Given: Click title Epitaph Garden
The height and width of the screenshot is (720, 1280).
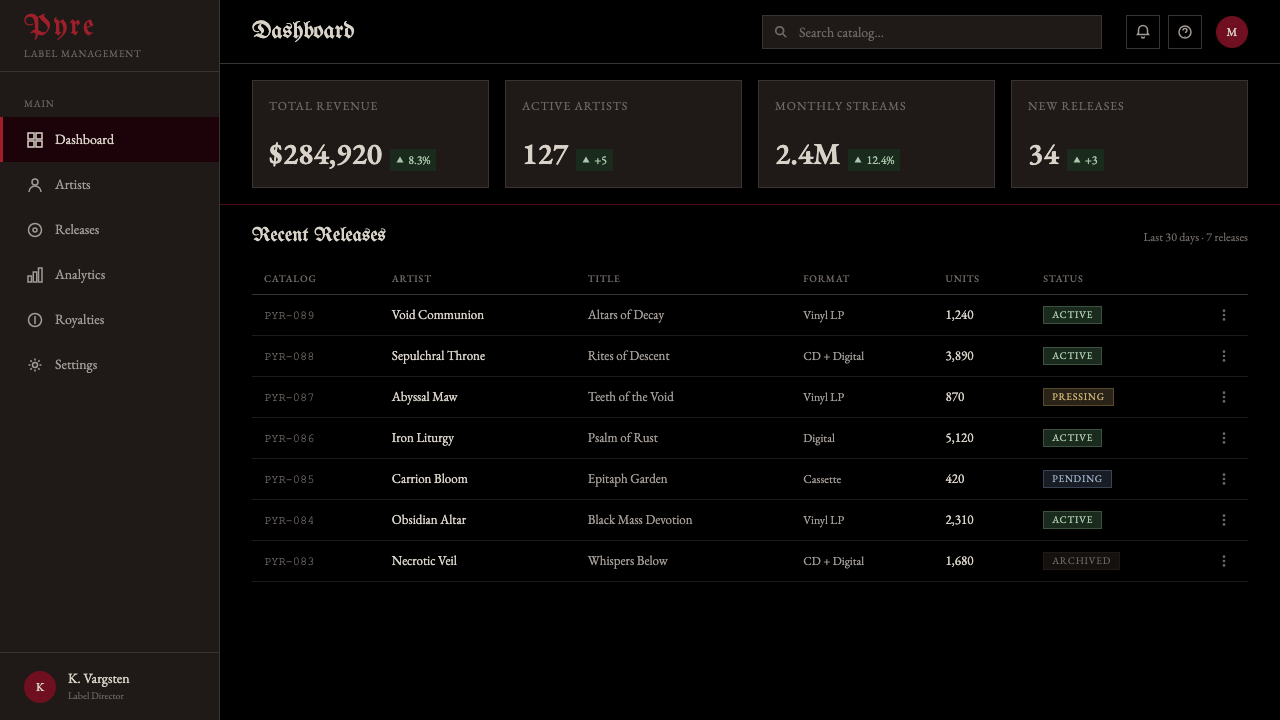Looking at the screenshot, I should pos(628,479).
